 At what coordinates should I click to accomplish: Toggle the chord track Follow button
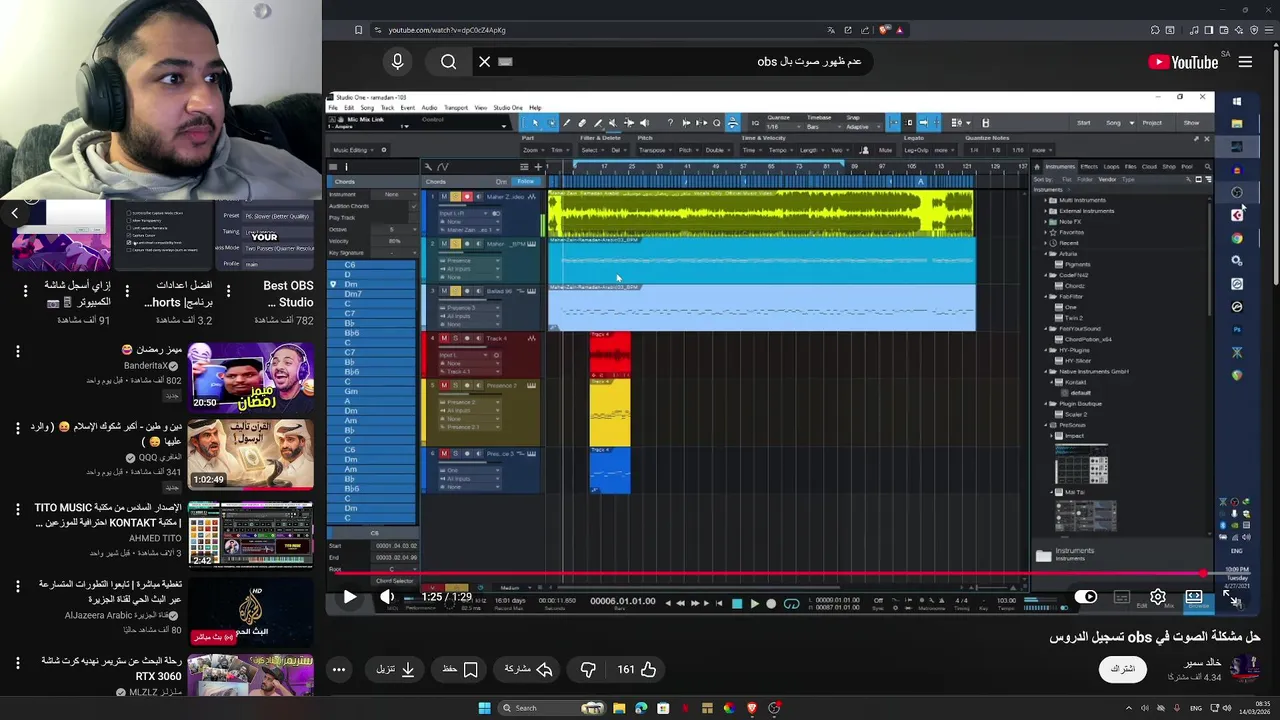(525, 181)
